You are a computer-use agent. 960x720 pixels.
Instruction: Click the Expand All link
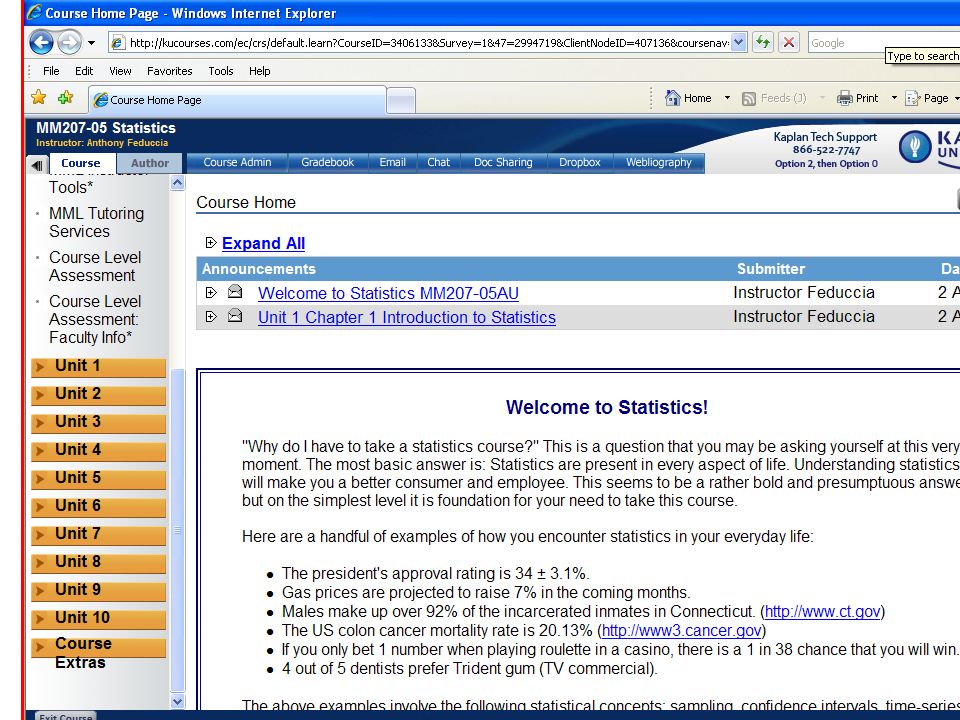[x=263, y=244]
